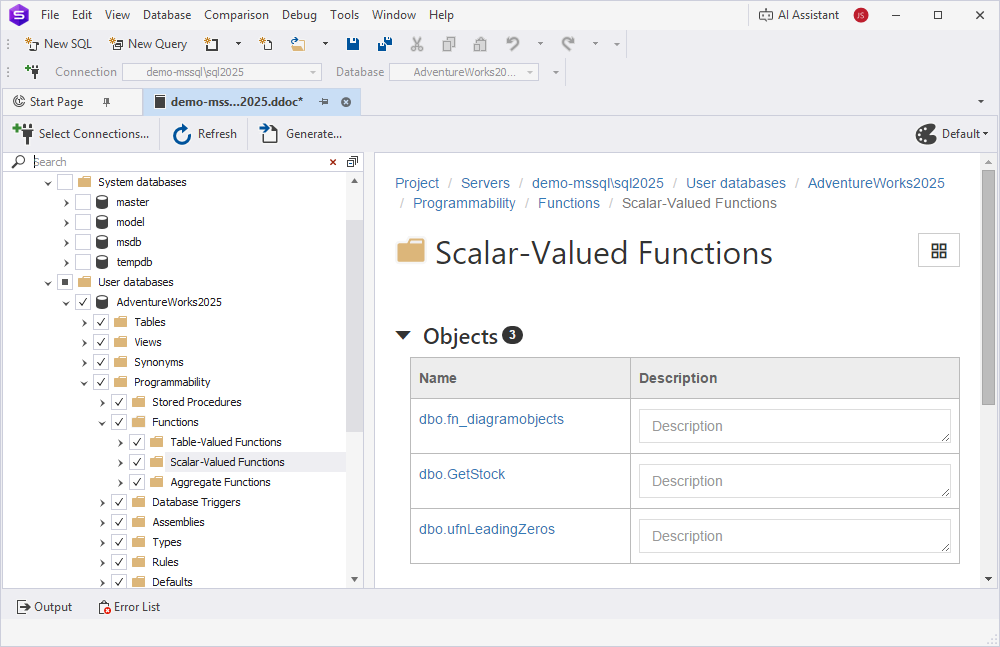Expand the master database node

pyautogui.click(x=66, y=203)
